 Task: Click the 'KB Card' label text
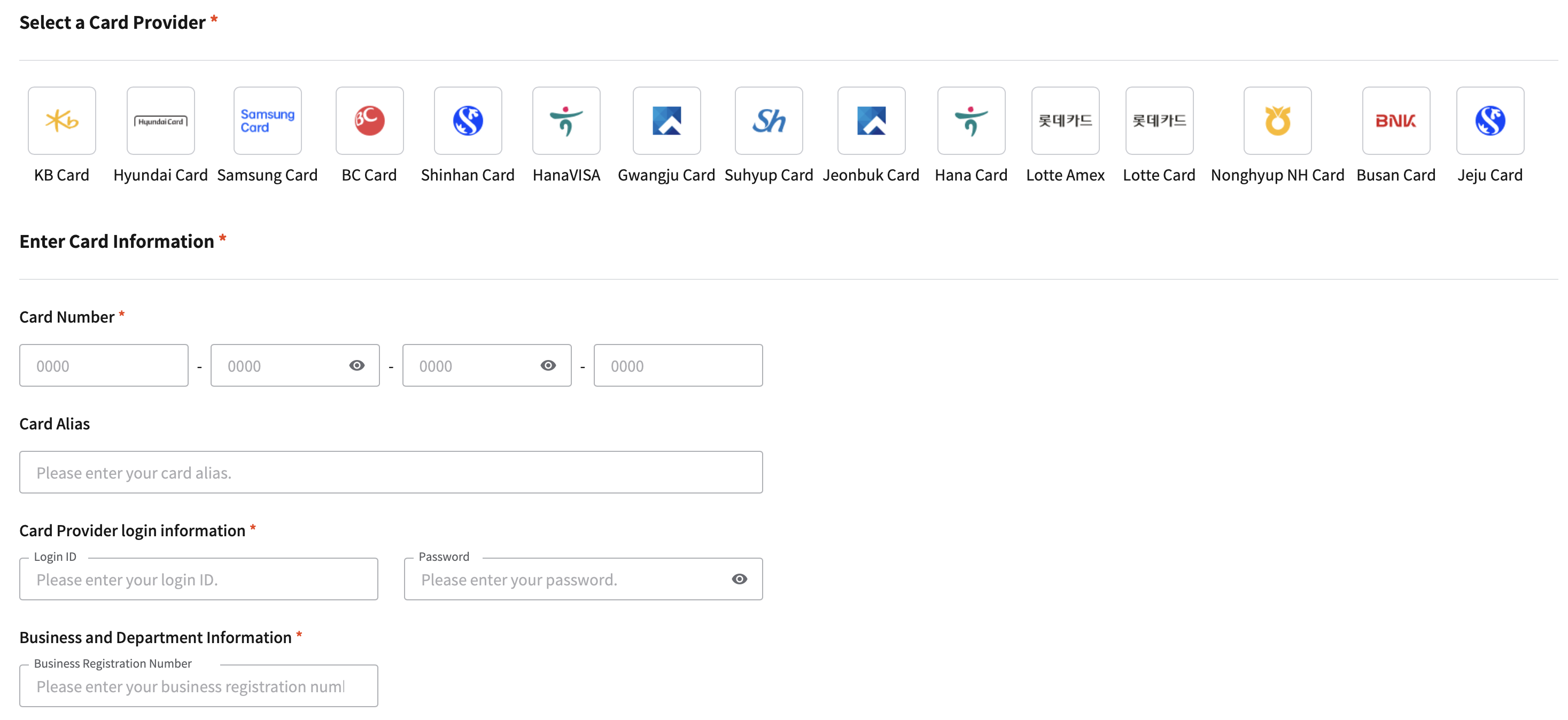[x=61, y=175]
